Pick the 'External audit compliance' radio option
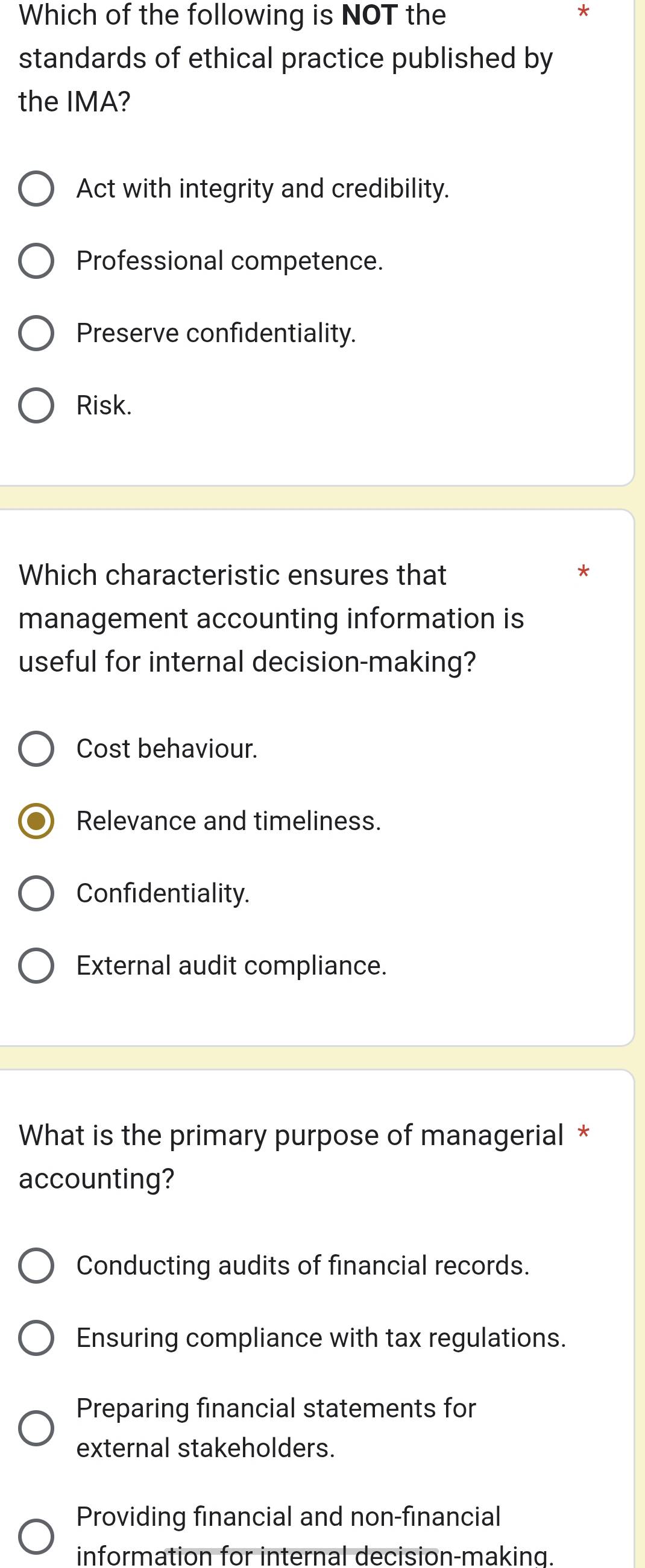 click(36, 966)
